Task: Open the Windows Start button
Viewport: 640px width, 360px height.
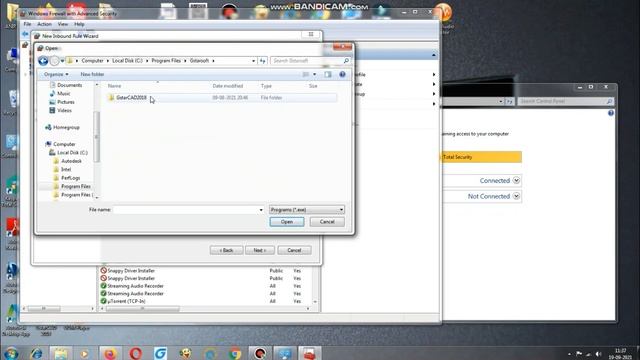Action: click(x=11, y=353)
